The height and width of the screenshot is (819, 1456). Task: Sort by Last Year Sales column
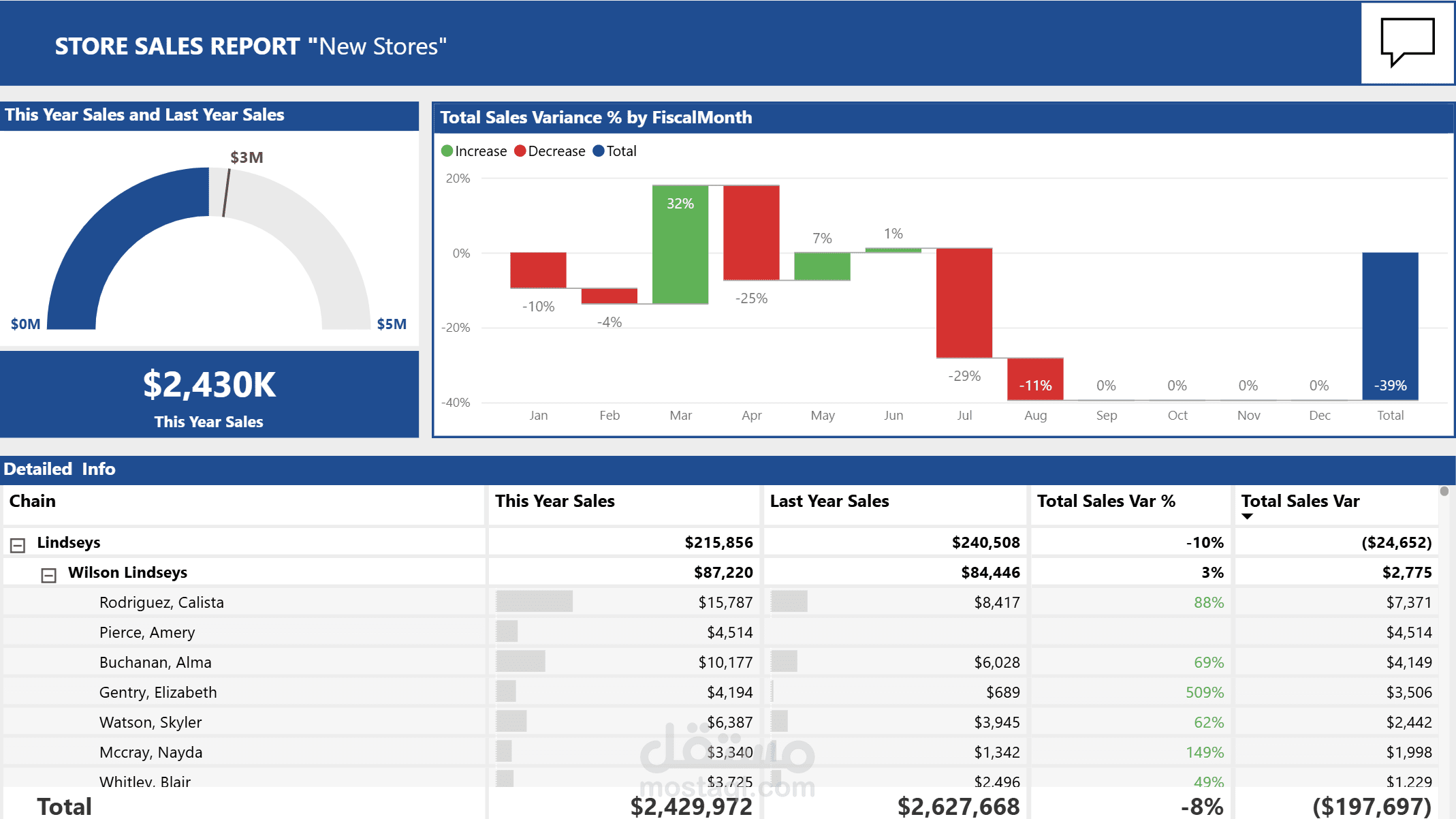829,501
